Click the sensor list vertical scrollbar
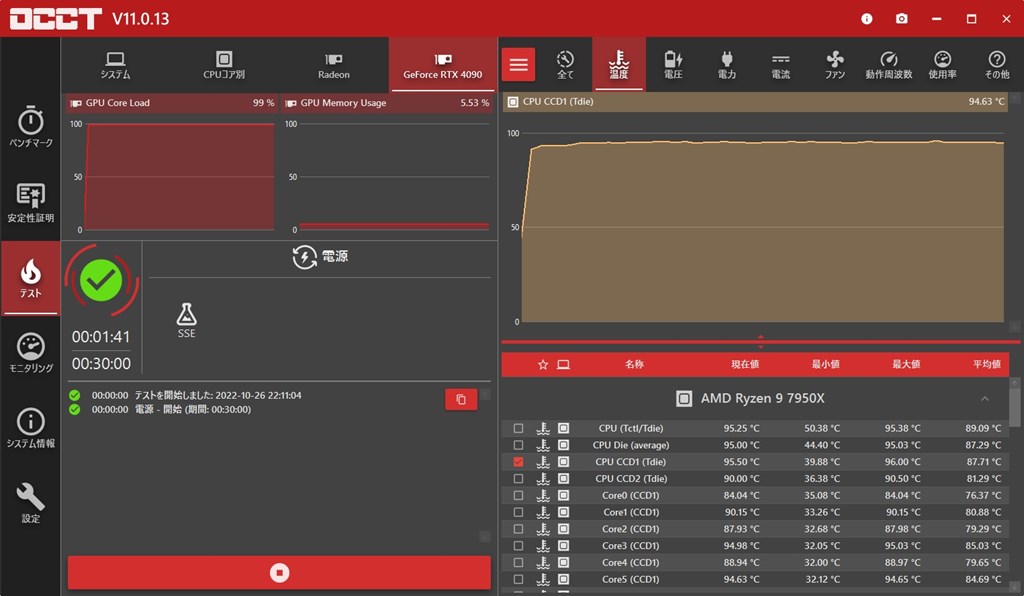Screen dimensions: 1024x596 tap(1014, 405)
